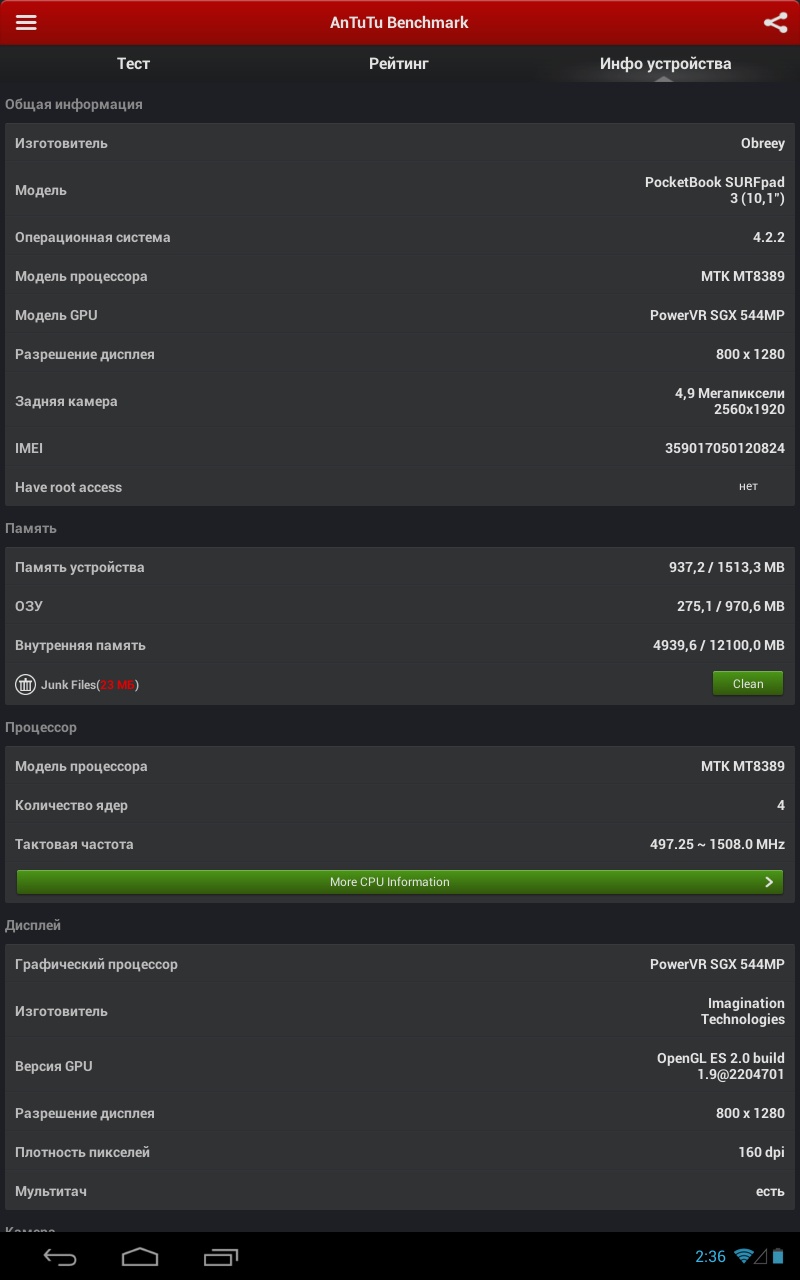The image size is (800, 1280).
Task: Switch to the Тест tab
Action: coord(133,64)
